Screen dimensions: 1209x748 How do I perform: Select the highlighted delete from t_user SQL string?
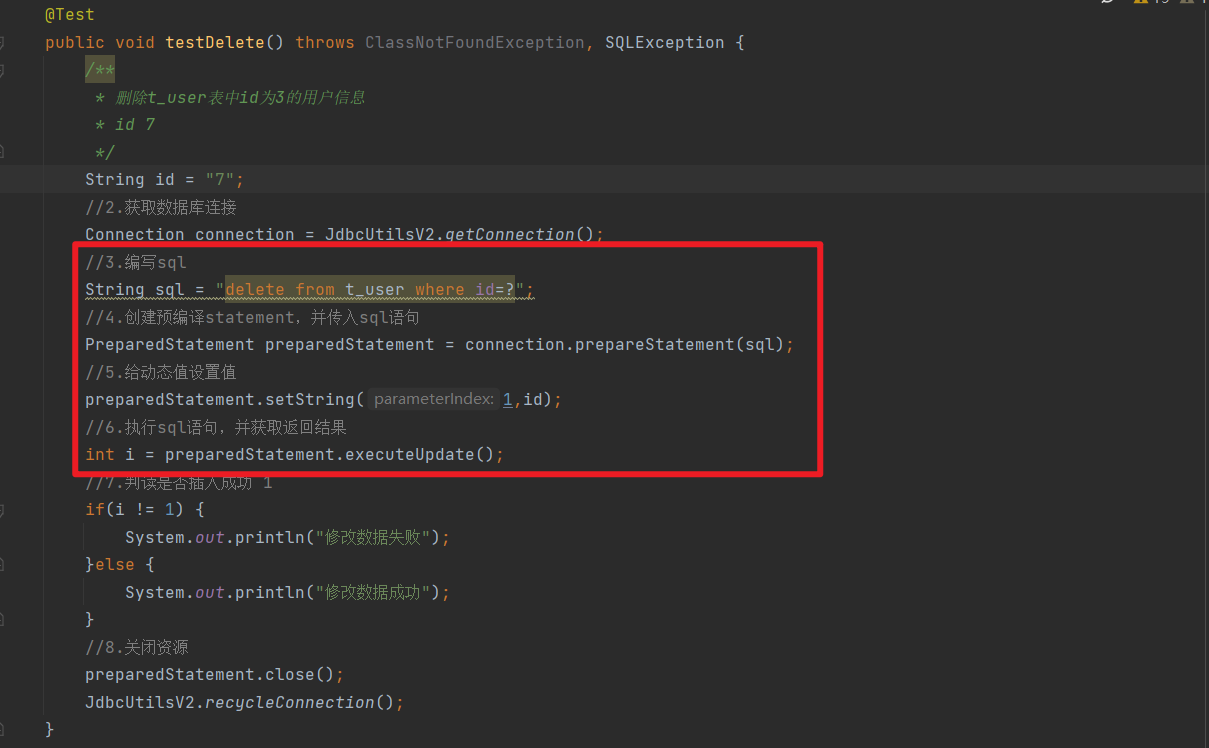pos(370,289)
